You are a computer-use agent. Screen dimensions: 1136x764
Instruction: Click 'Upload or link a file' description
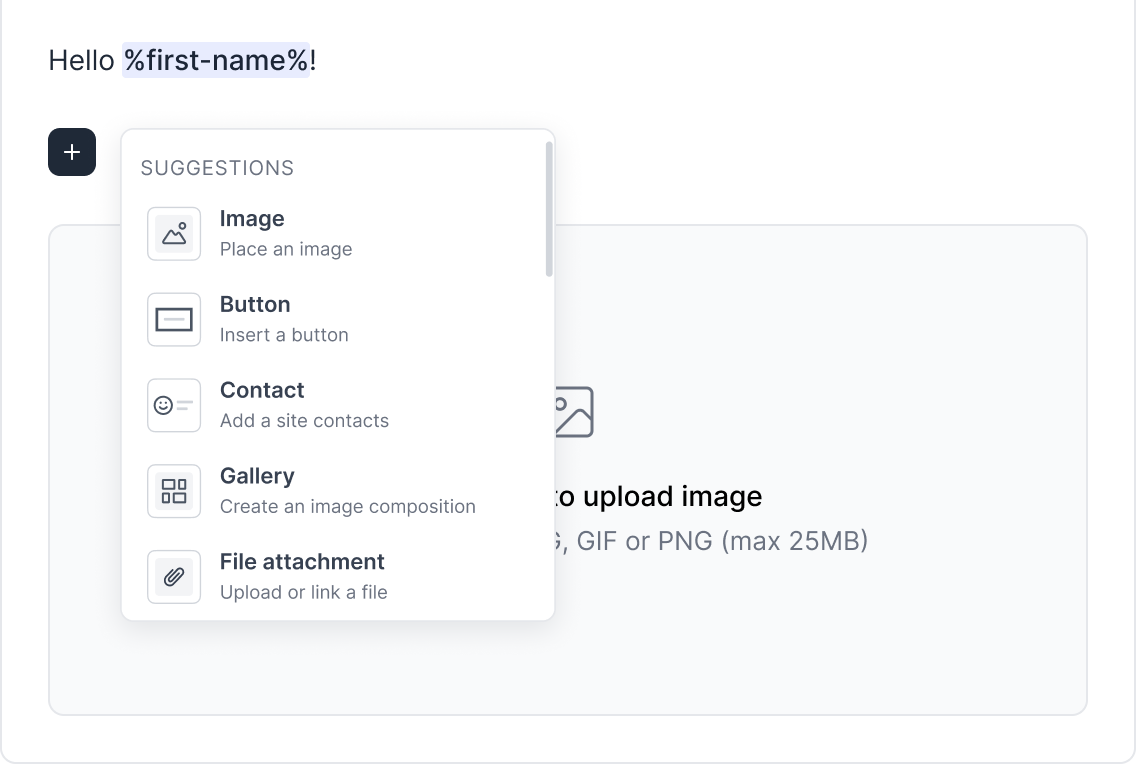click(304, 592)
